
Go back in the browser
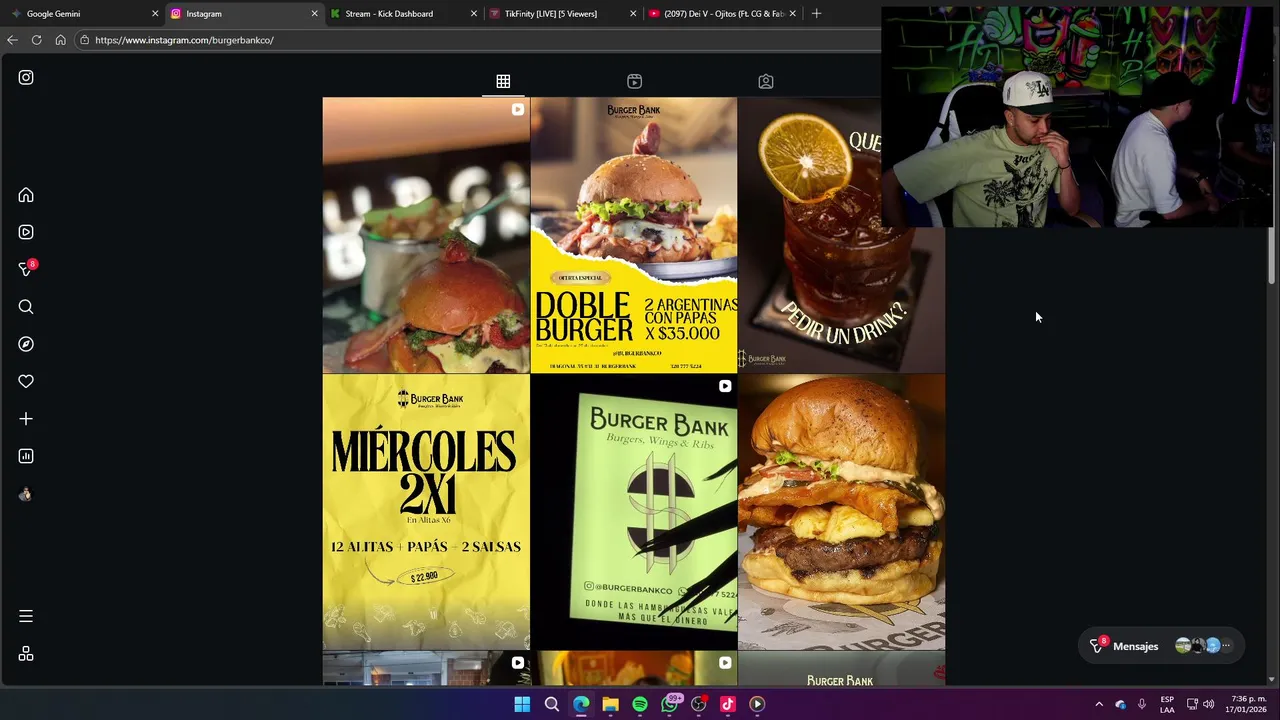click(x=12, y=40)
